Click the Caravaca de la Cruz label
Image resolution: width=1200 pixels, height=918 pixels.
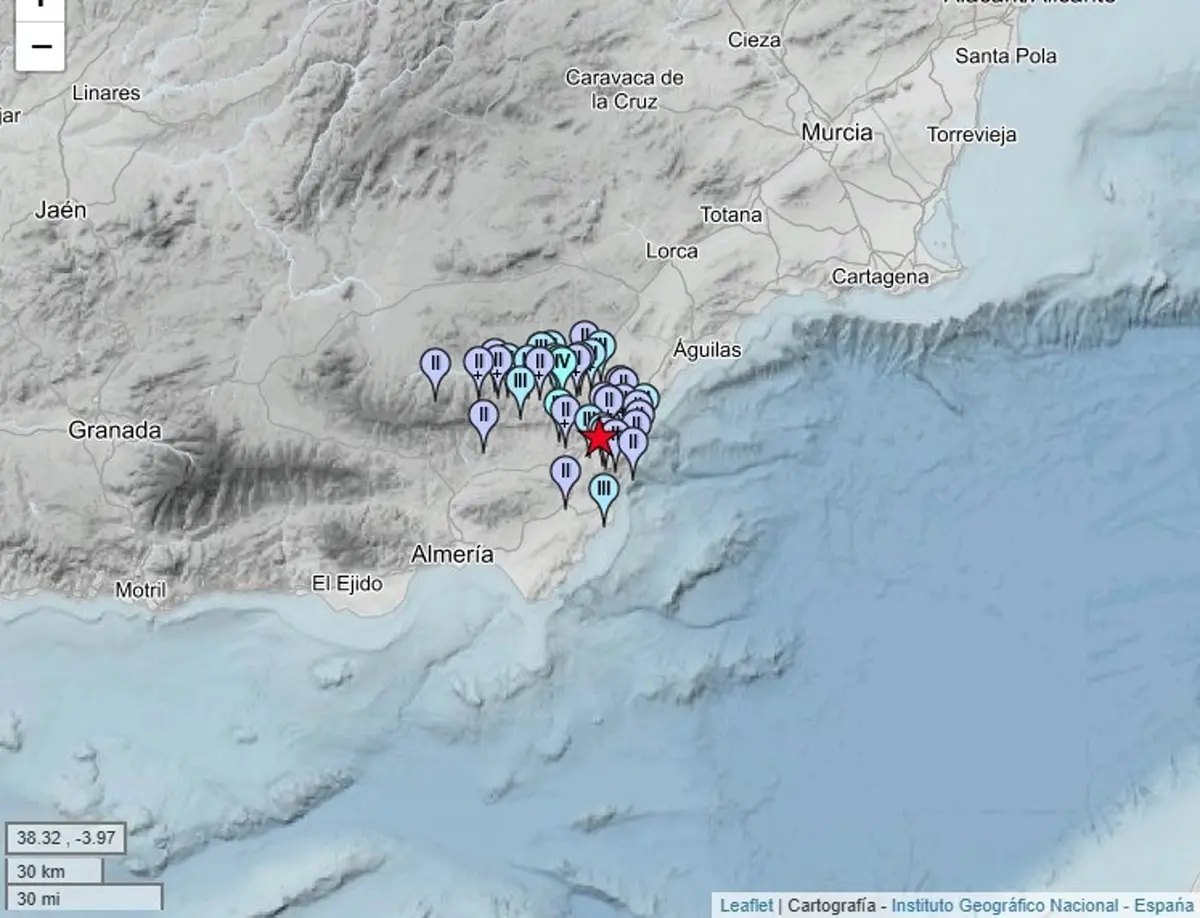[x=625, y=89]
